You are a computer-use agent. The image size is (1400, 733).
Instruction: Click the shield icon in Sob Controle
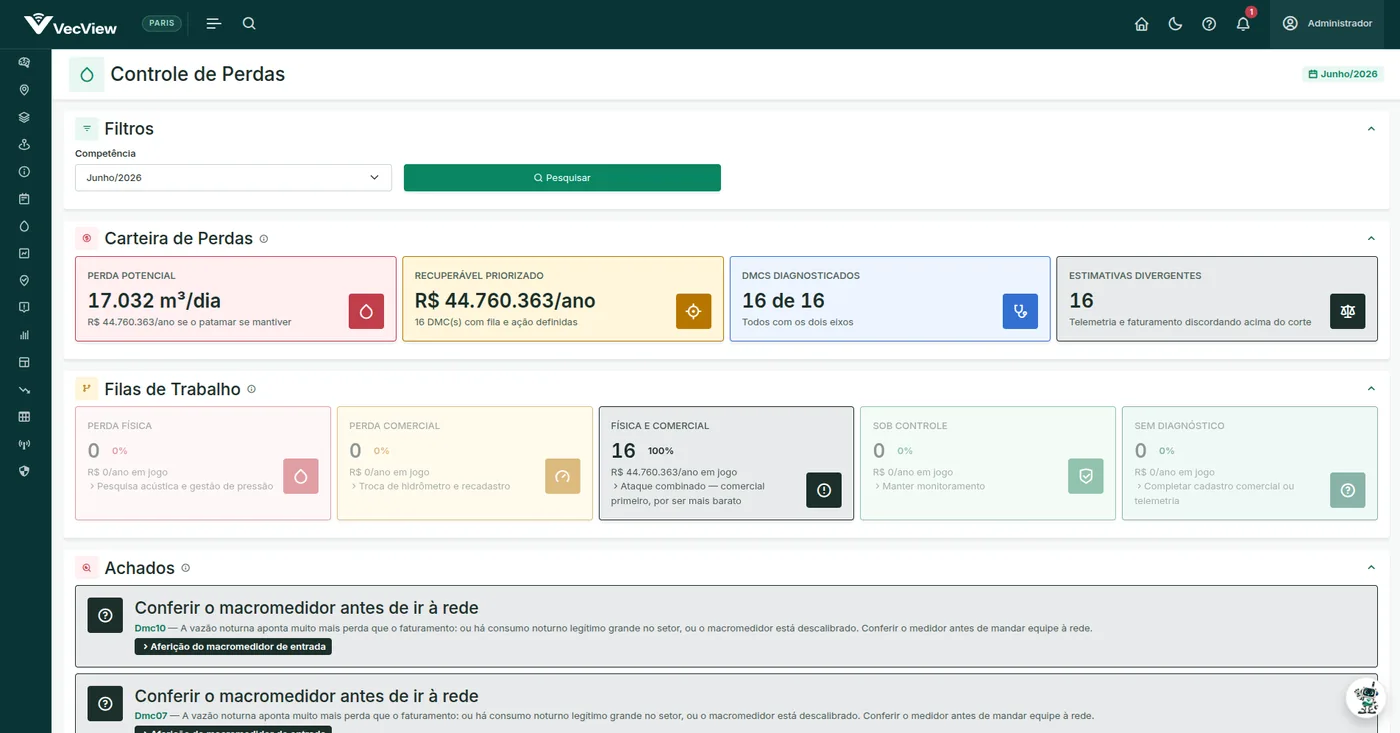[1086, 476]
